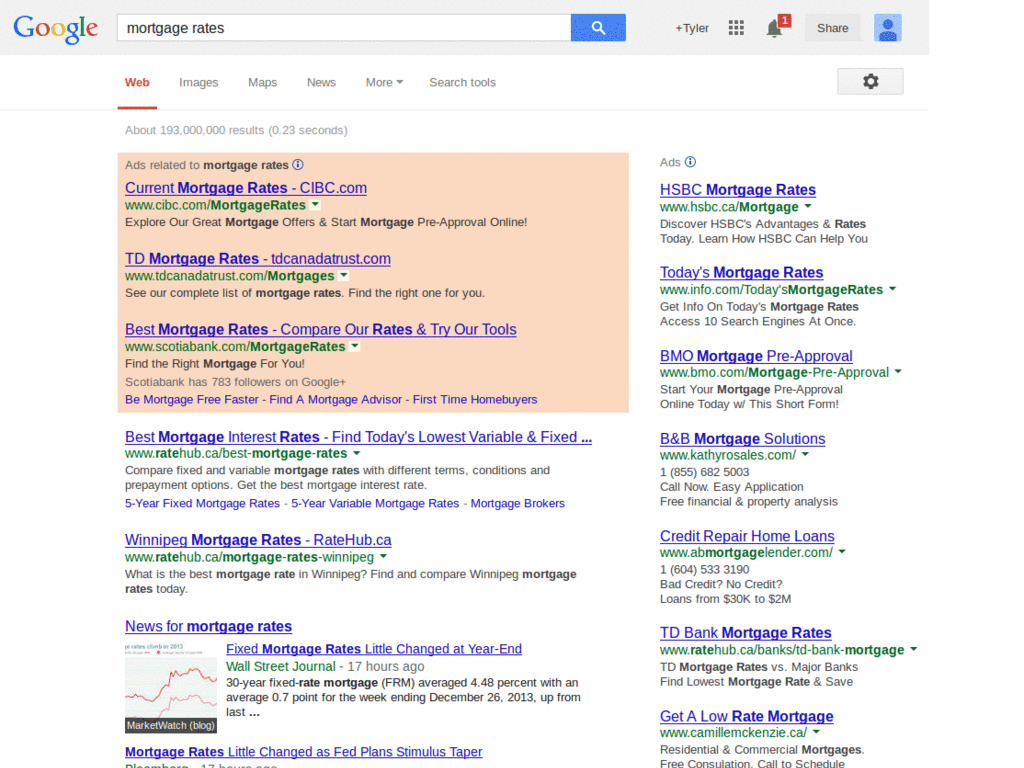Click 'Scotiabank has 783 followers on Google+' text
Viewport: 1024px width, 768px height.
235,382
